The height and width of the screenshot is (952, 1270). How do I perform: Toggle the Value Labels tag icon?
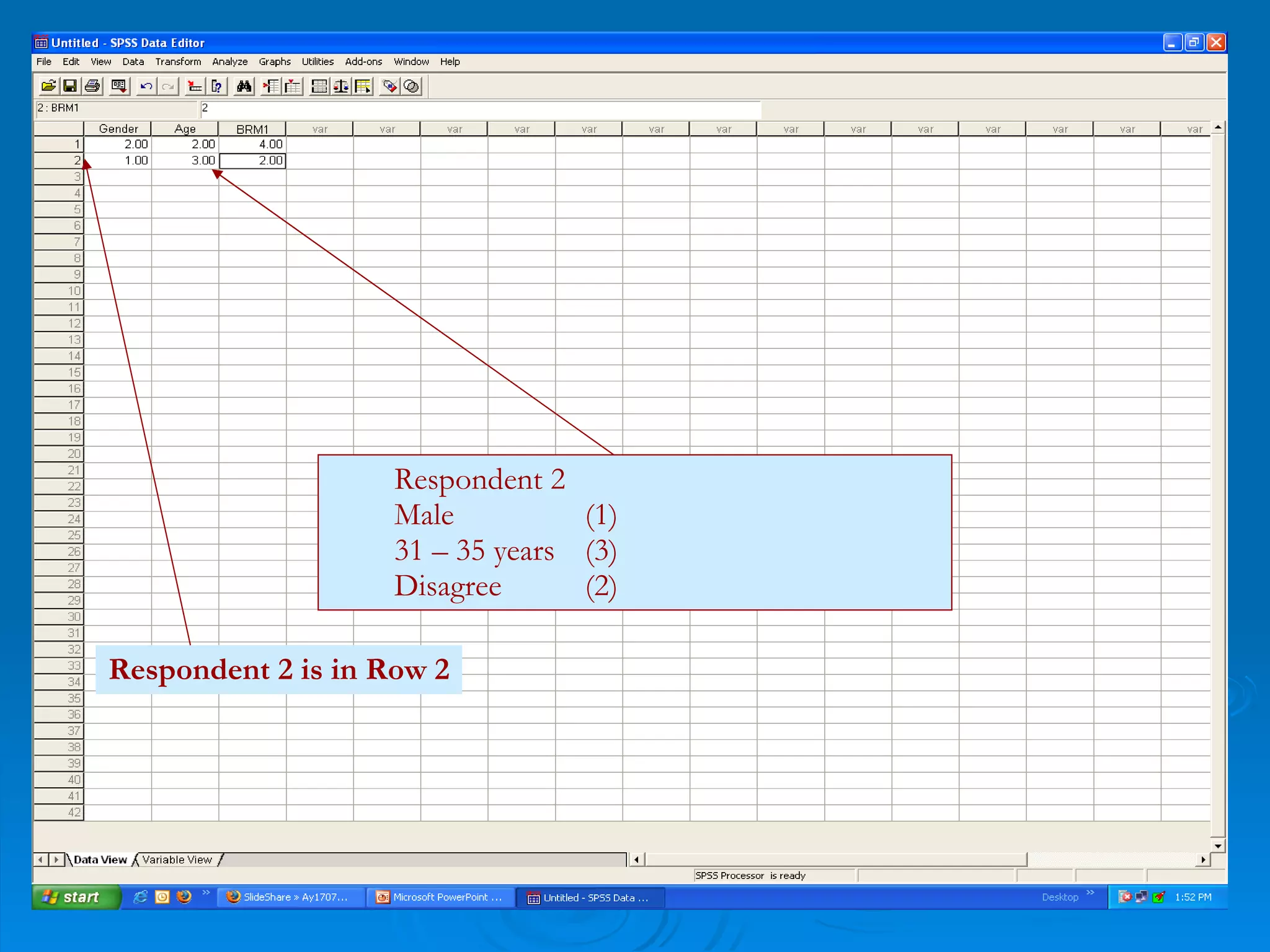pyautogui.click(x=389, y=86)
